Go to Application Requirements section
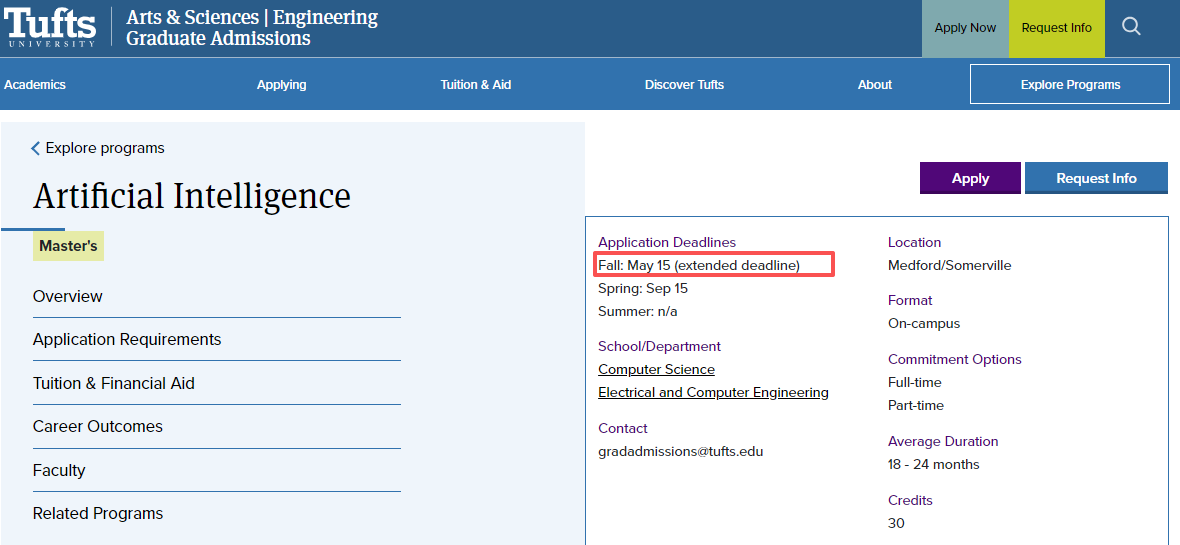The width and height of the screenshot is (1180, 545). (x=127, y=339)
